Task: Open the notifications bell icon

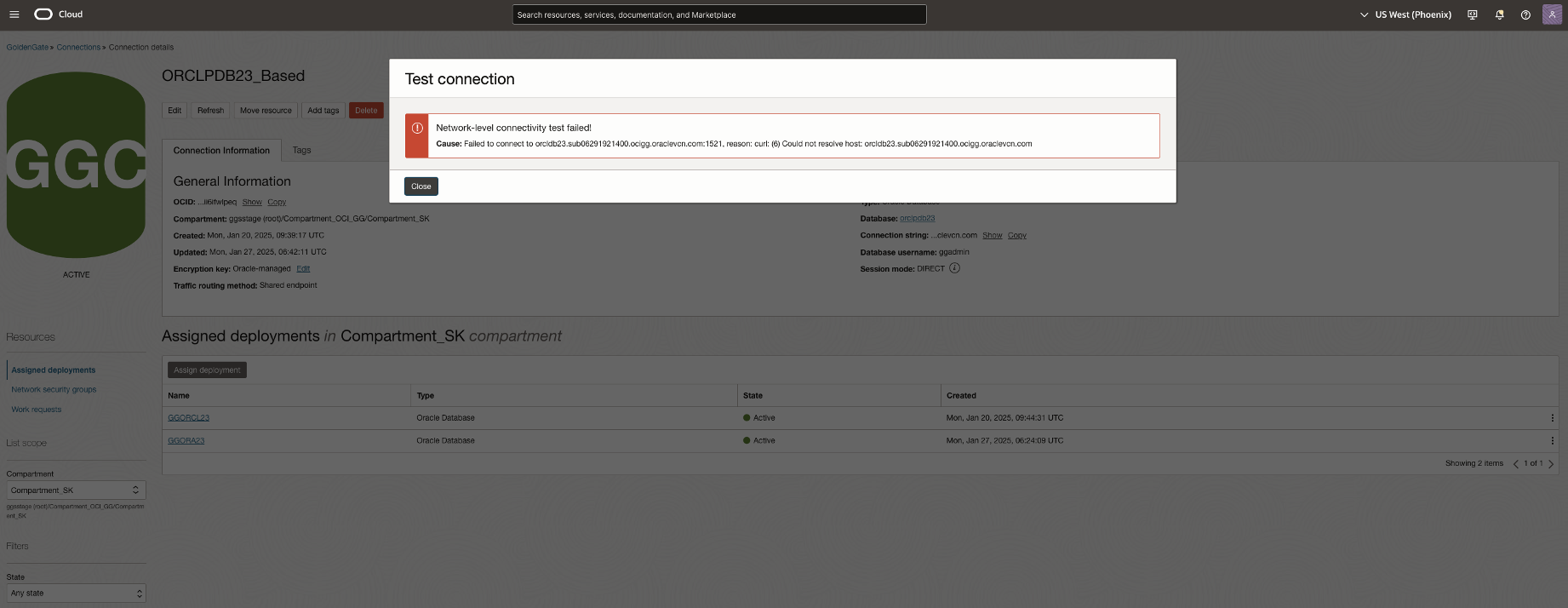Action: pos(1499,14)
